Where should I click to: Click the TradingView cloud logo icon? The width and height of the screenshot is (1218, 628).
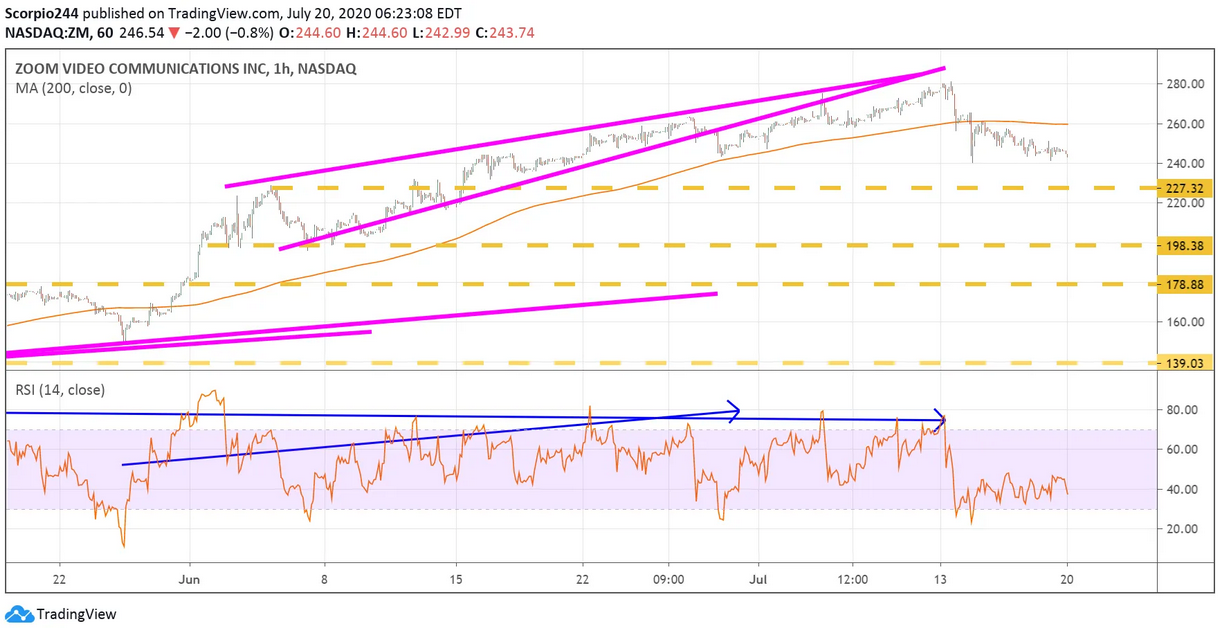(18, 613)
